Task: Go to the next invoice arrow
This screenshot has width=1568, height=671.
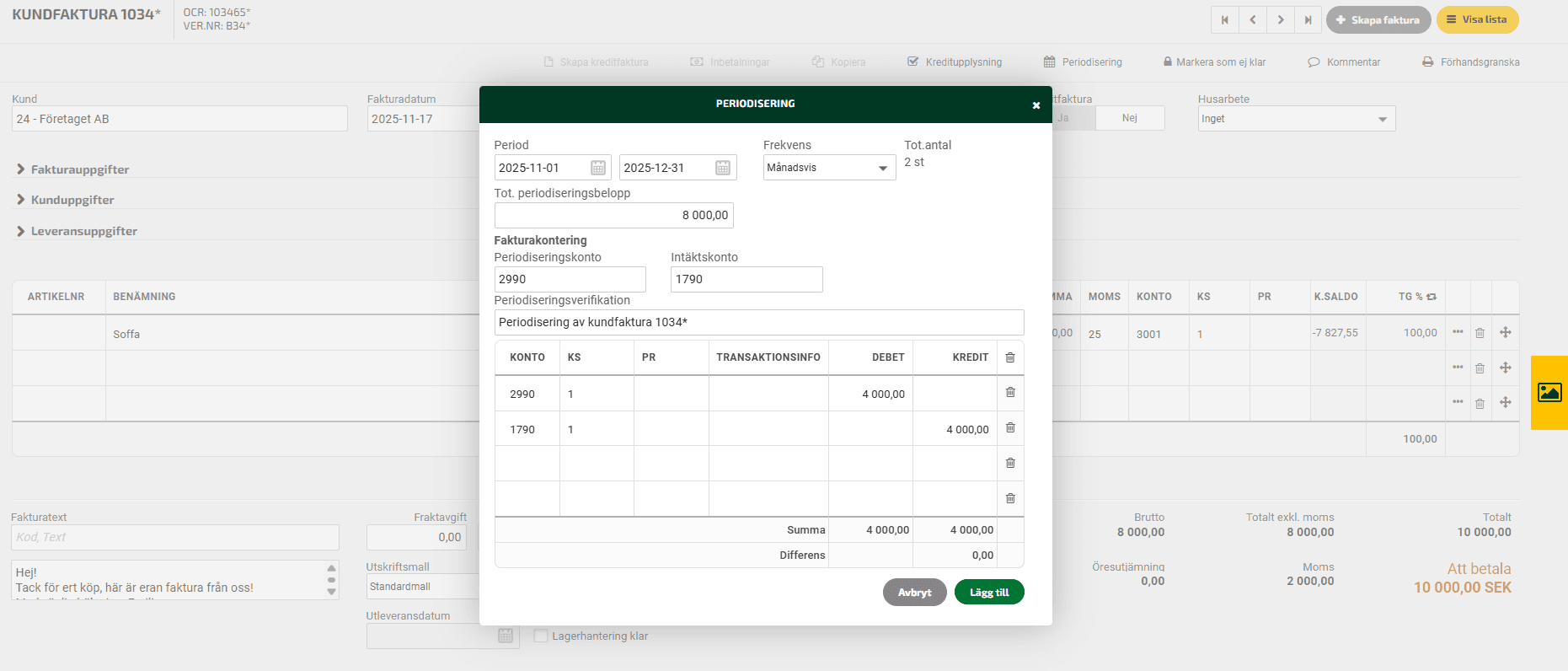Action: [x=1280, y=20]
